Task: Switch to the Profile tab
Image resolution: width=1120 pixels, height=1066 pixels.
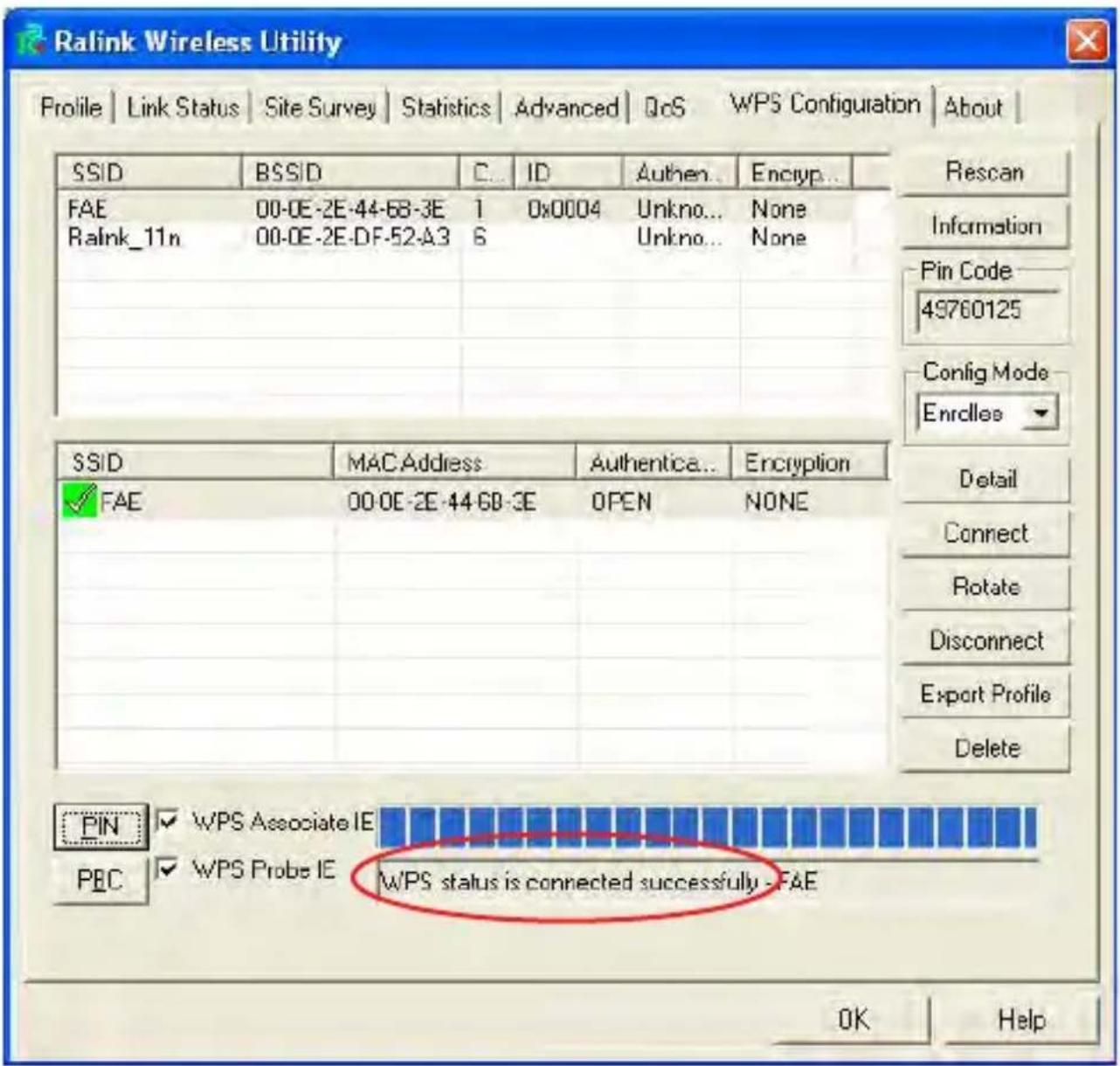Action: tap(72, 107)
